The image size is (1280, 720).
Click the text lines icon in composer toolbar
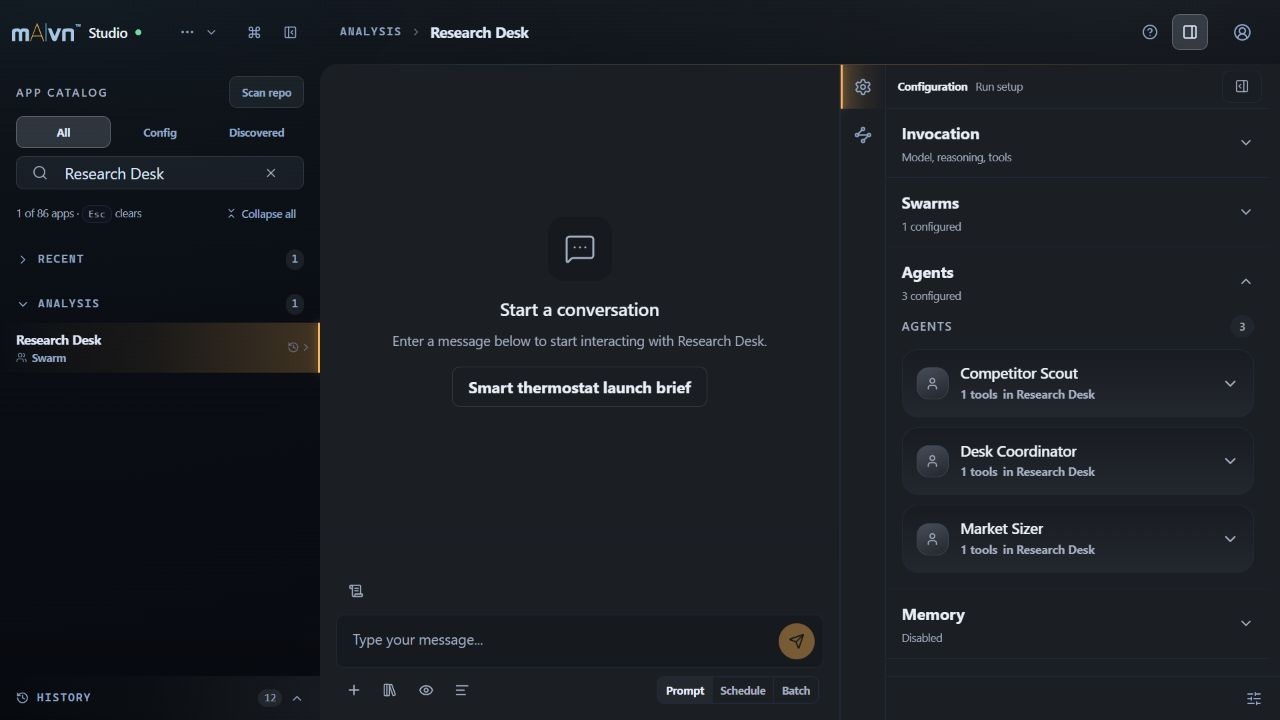(462, 690)
